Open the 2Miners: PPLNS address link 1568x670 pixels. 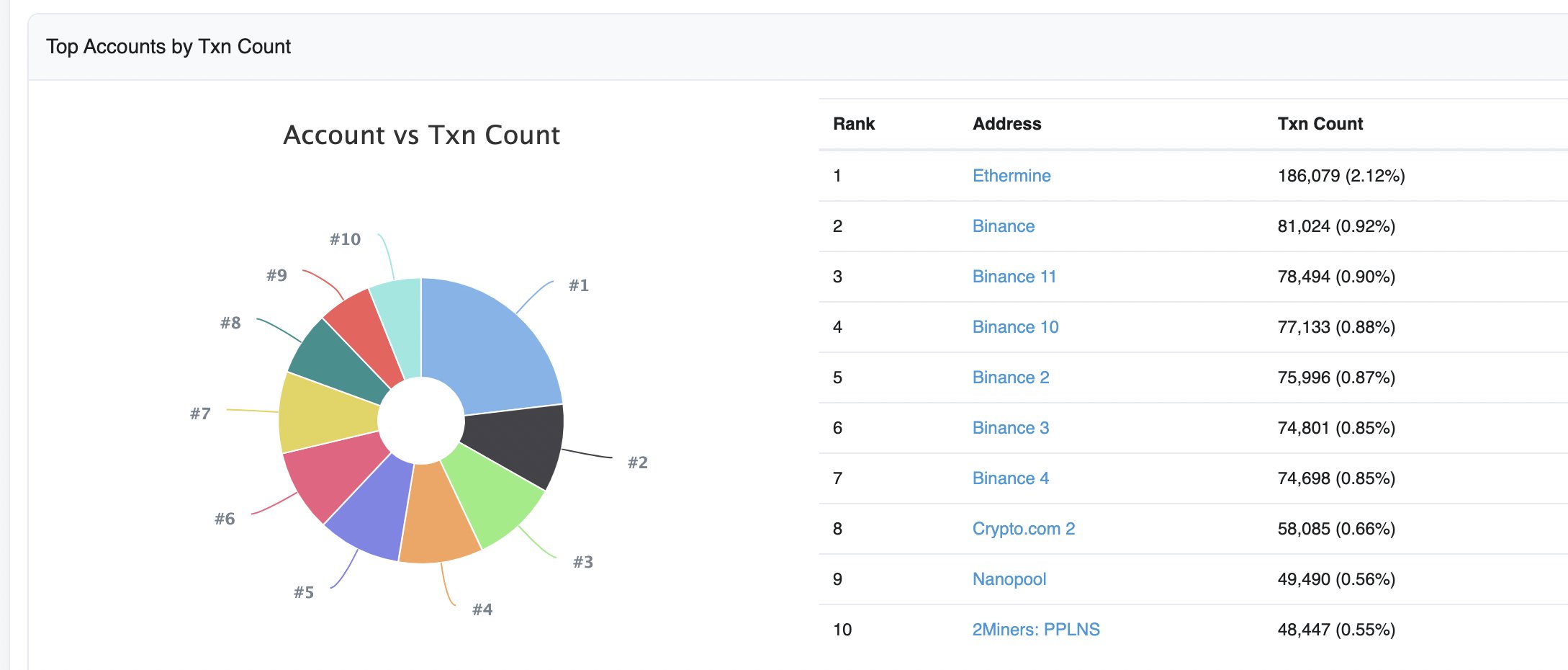(x=1035, y=630)
